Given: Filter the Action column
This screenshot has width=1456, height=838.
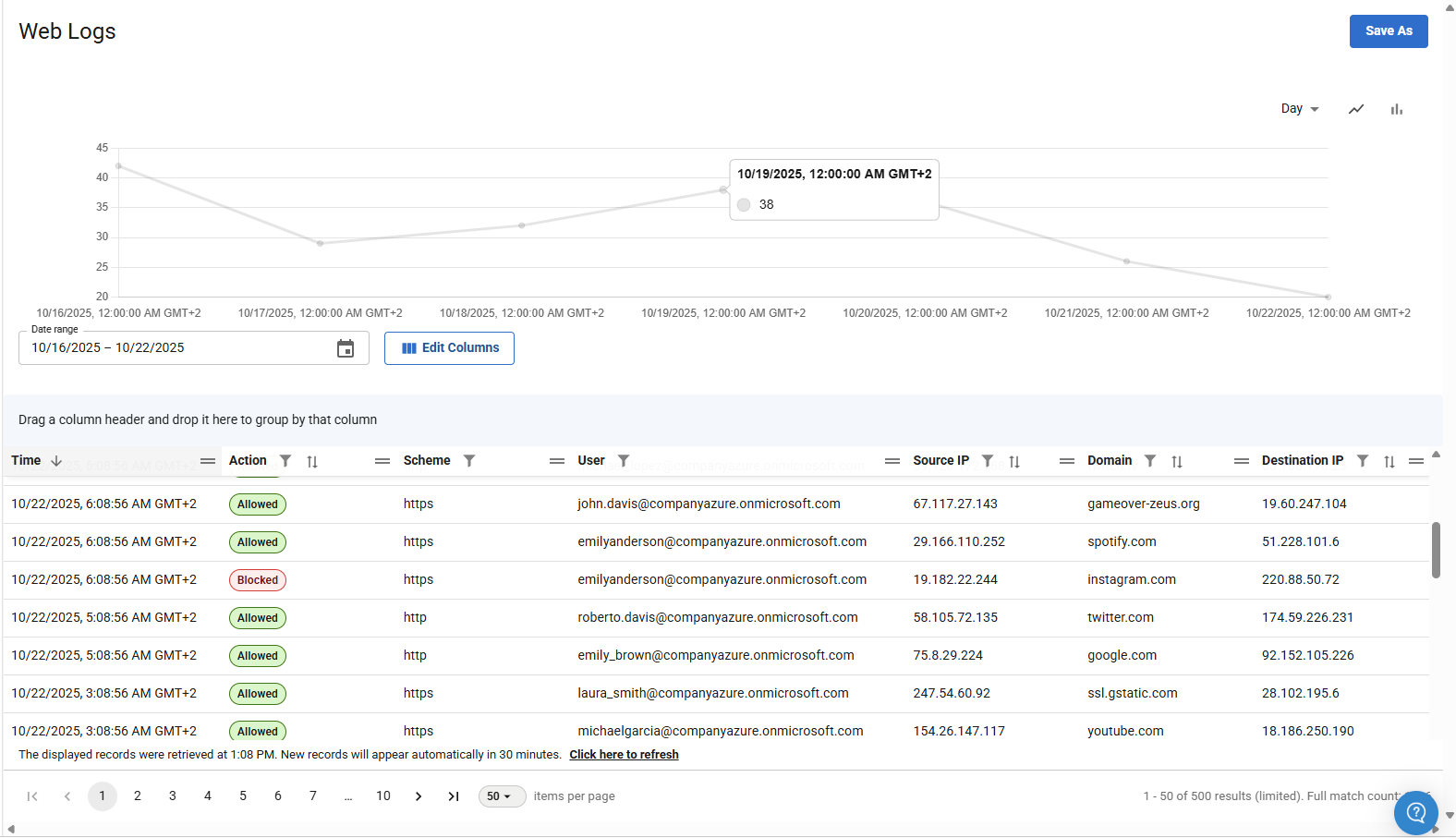Looking at the screenshot, I should point(285,461).
